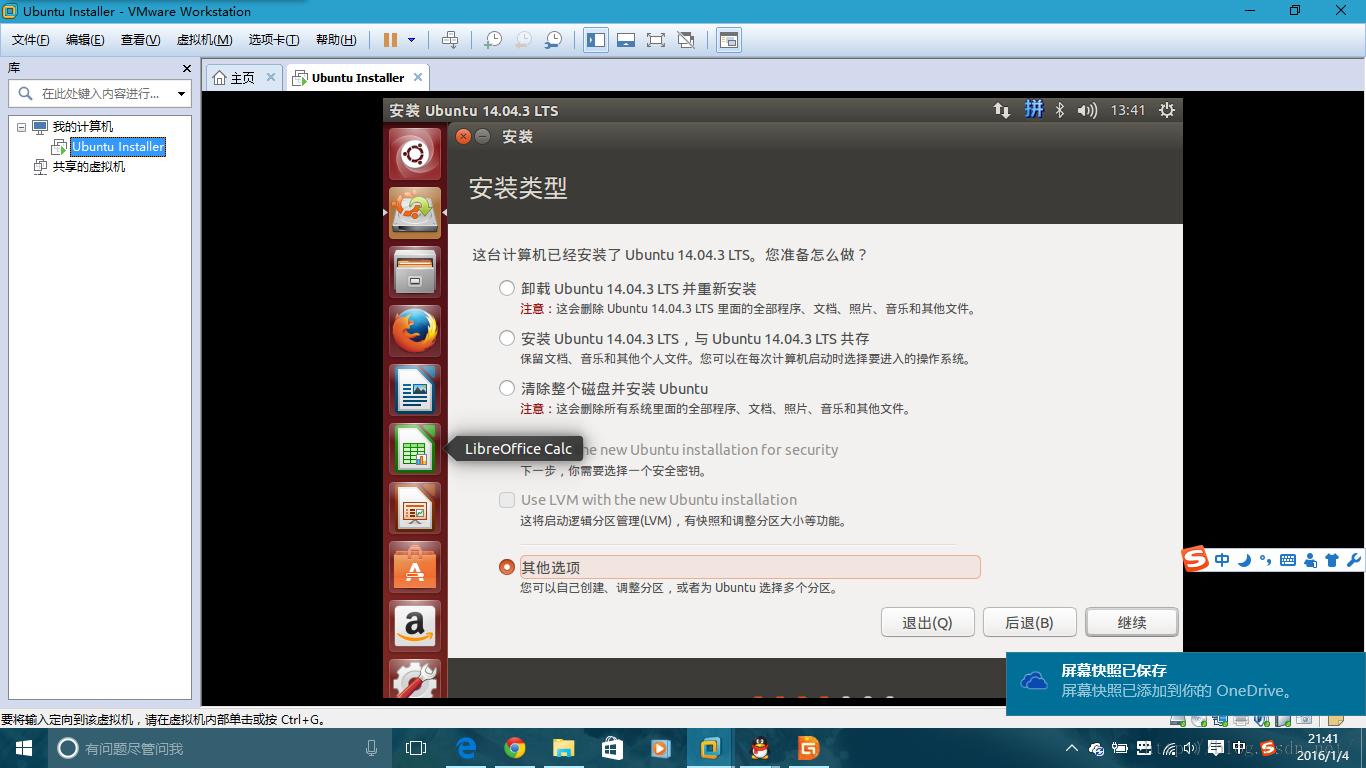Toggle Sogou half/full-width moon icon
The image size is (1366, 768).
(x=1244, y=560)
